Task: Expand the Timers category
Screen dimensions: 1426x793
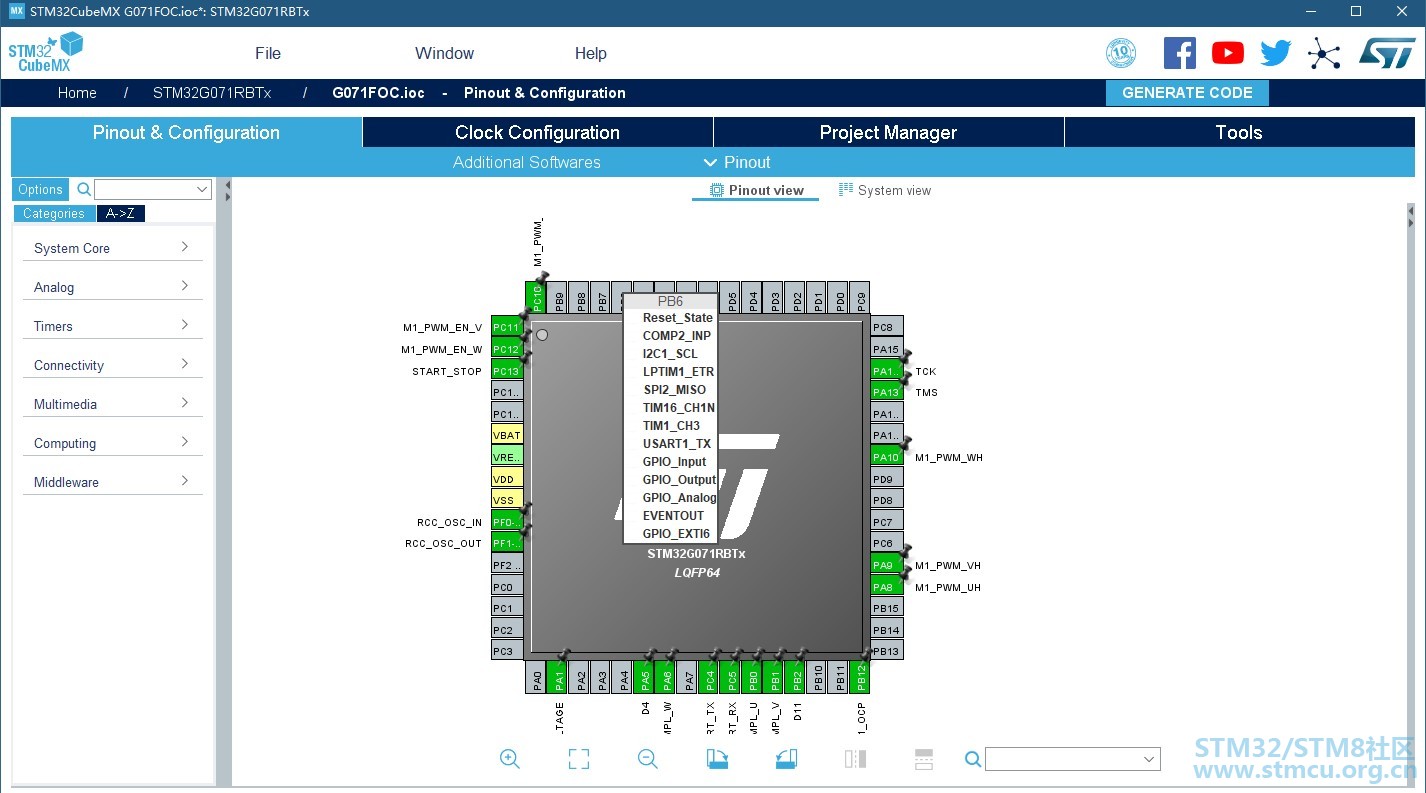Action: click(113, 326)
